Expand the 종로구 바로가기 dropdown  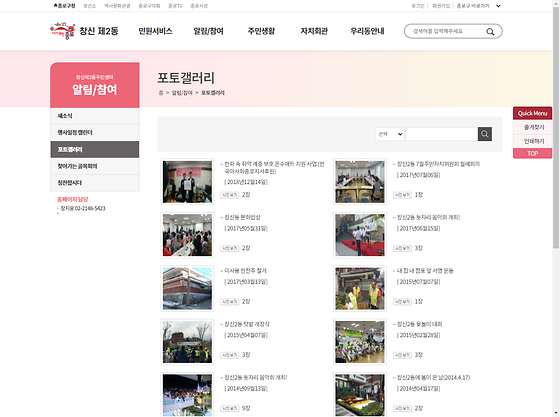(x=479, y=6)
